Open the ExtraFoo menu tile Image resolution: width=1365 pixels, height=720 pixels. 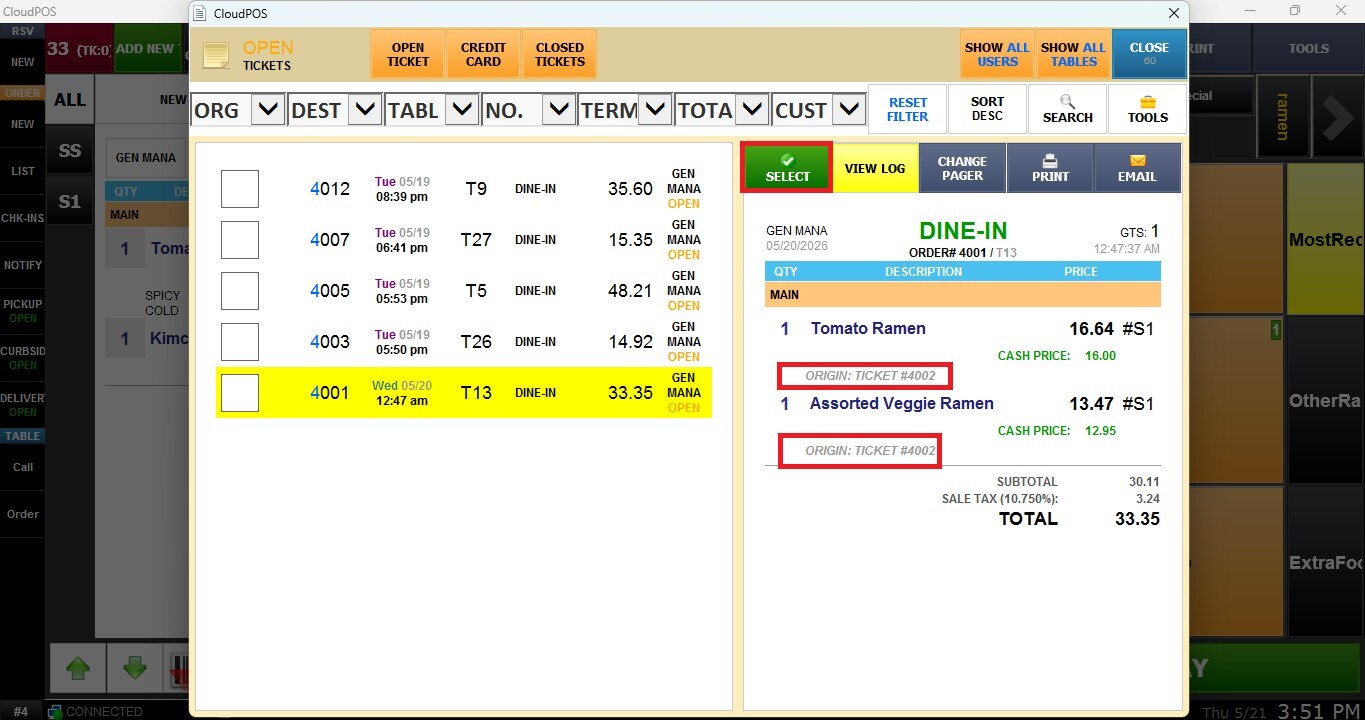click(1325, 563)
